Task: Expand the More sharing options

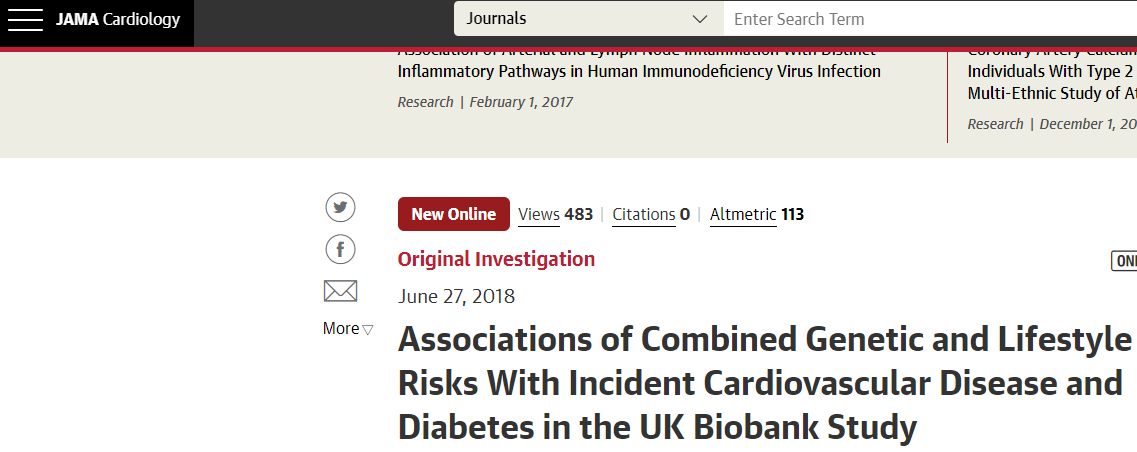Action: click(347, 329)
